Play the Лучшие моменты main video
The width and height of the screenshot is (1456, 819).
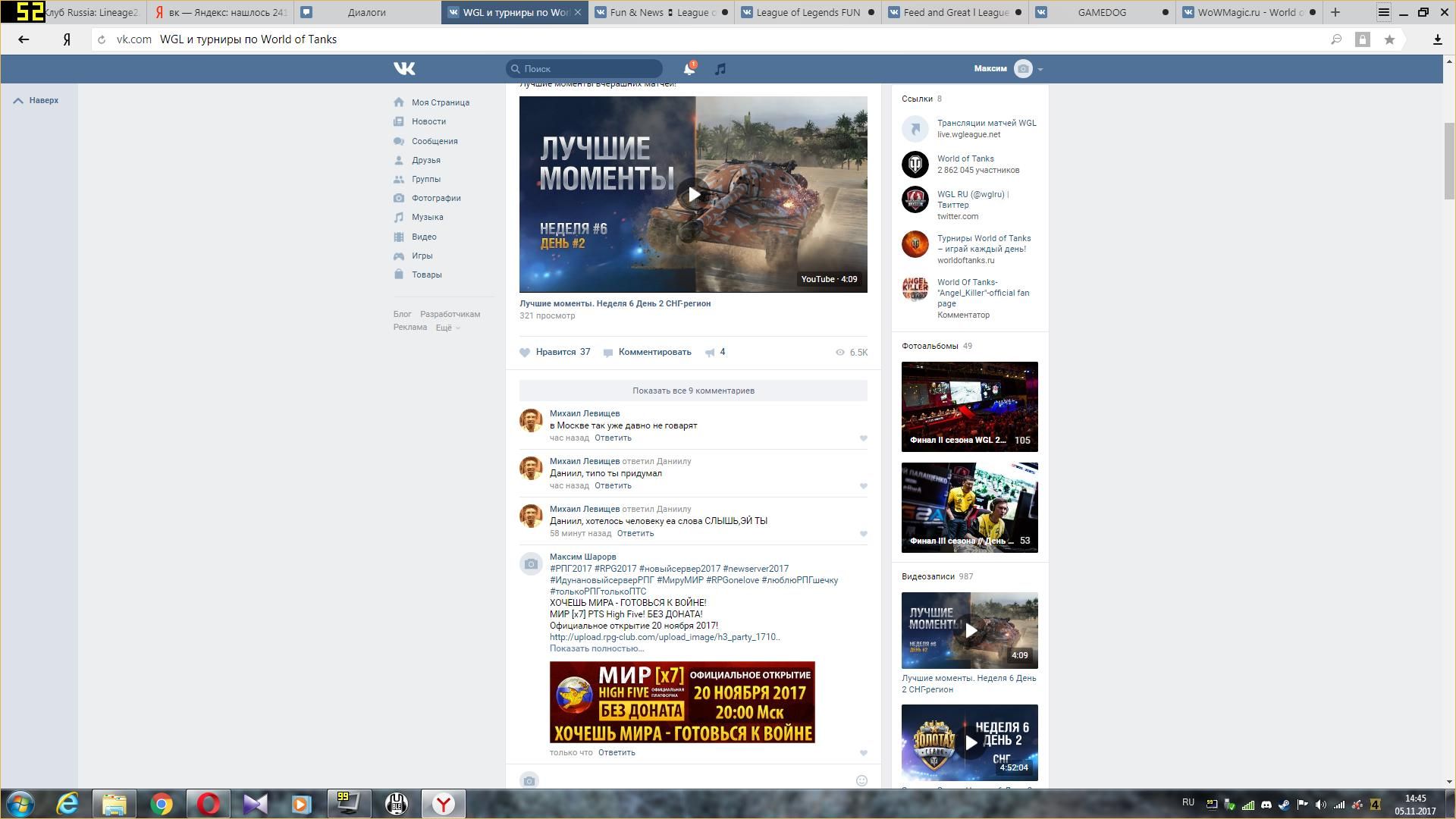(693, 194)
